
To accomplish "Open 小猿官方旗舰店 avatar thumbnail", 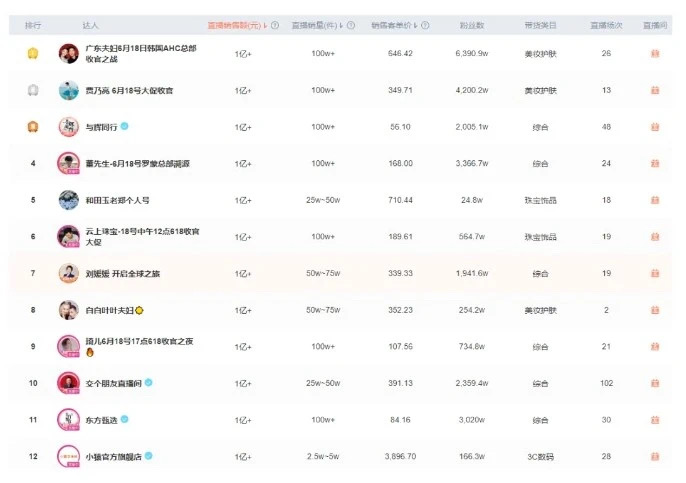I will (x=69, y=457).
